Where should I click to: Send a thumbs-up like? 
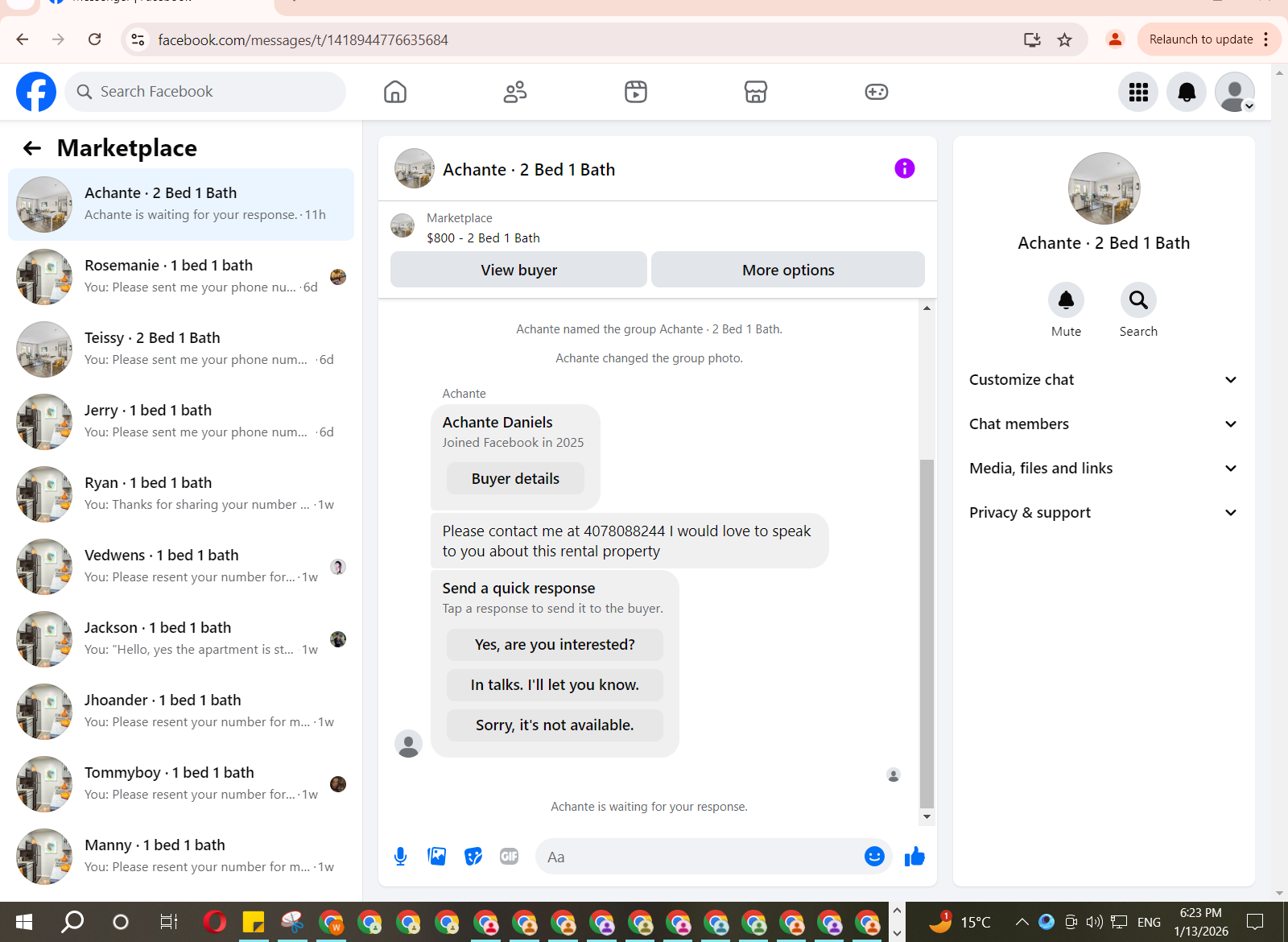[x=914, y=857]
